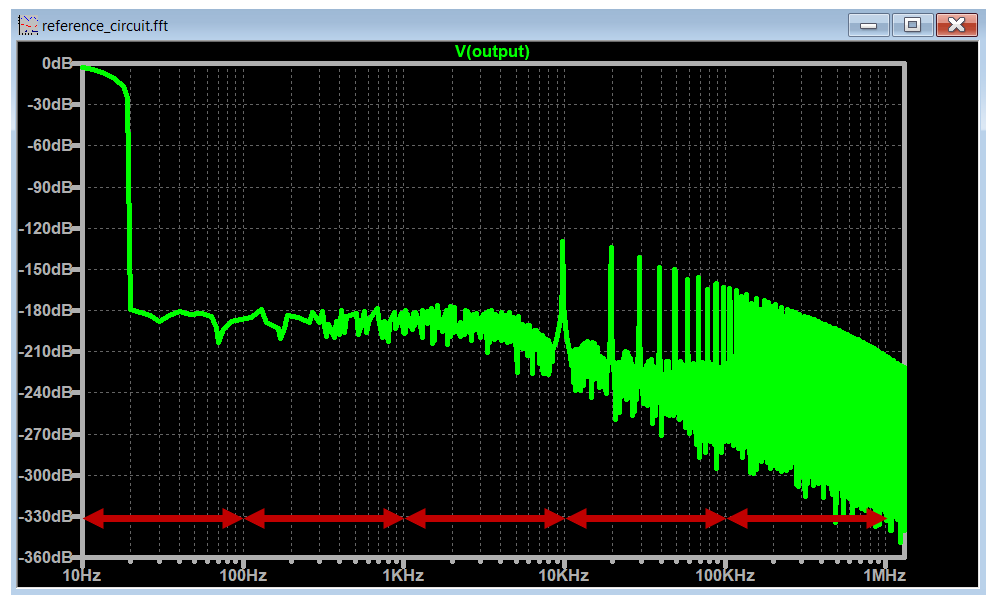
Task: Click the reference_circuit.fft title text
Action: click(x=104, y=25)
